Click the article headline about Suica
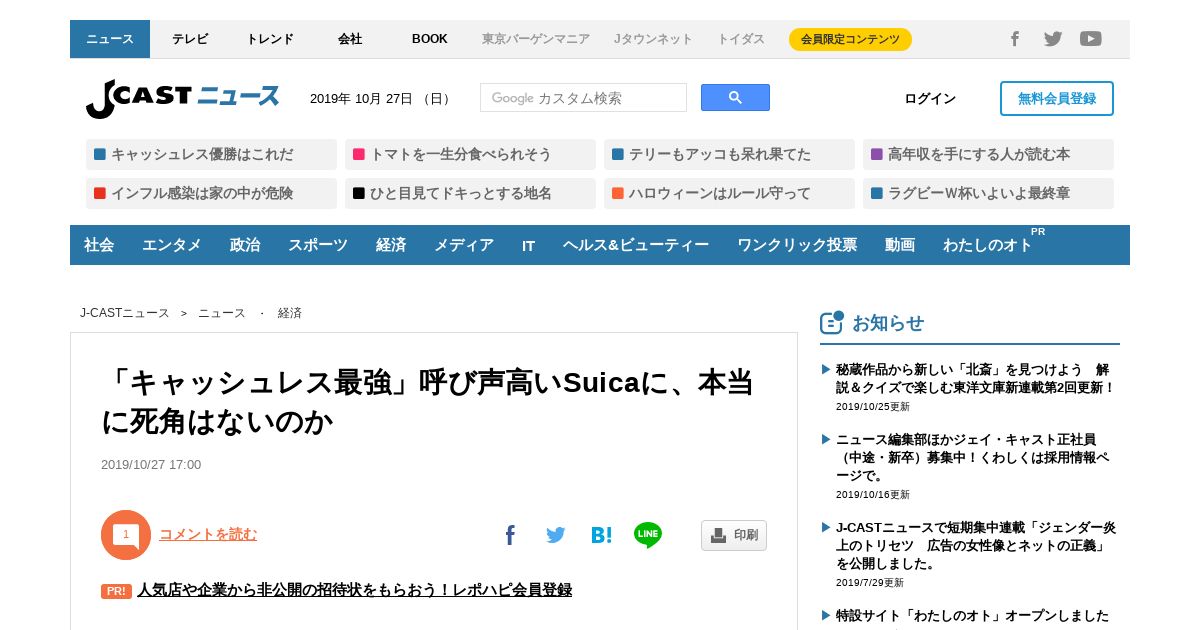Screen dimensions: 1200x630 (428, 402)
